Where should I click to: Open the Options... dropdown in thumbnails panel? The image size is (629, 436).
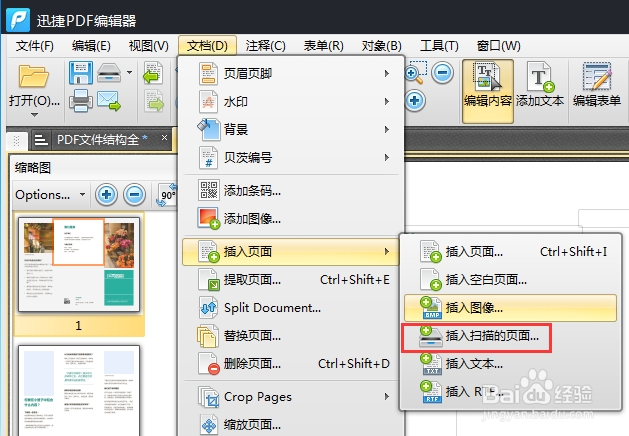[50, 195]
